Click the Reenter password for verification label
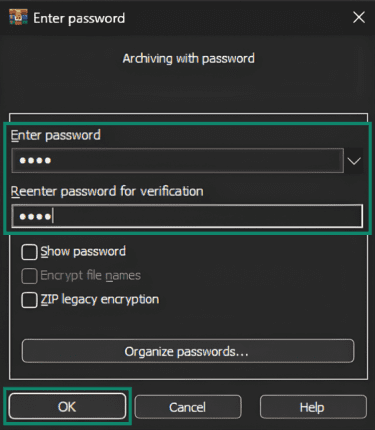Screen dimensions: 375x430 pos(107,191)
